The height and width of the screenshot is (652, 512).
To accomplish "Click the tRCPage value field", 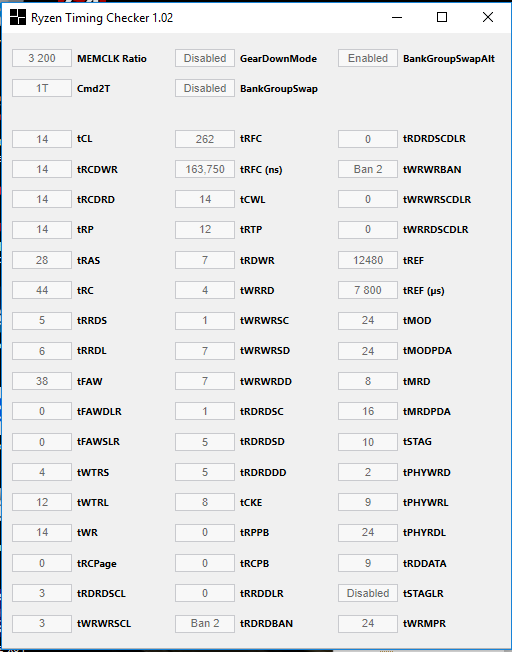I will (42, 563).
